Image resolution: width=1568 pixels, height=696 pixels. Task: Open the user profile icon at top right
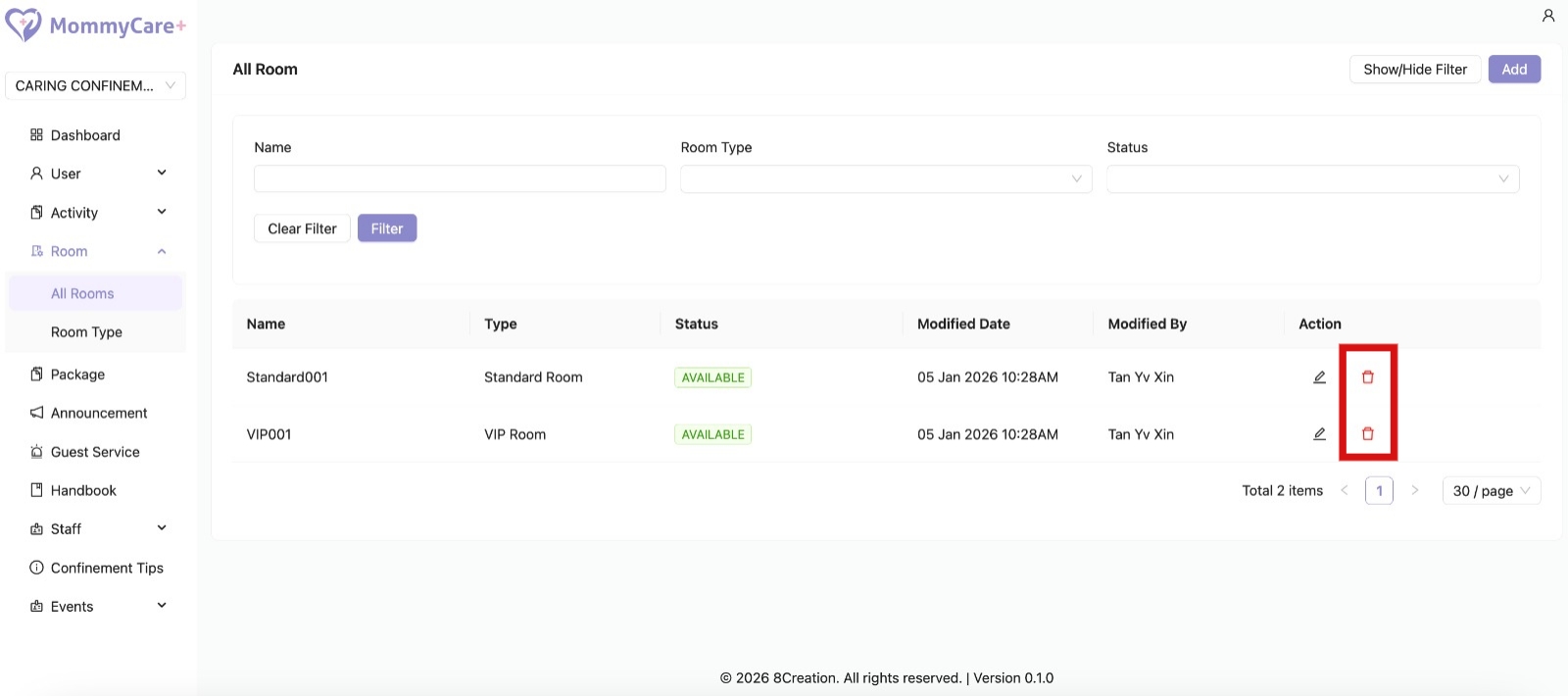(x=1548, y=16)
